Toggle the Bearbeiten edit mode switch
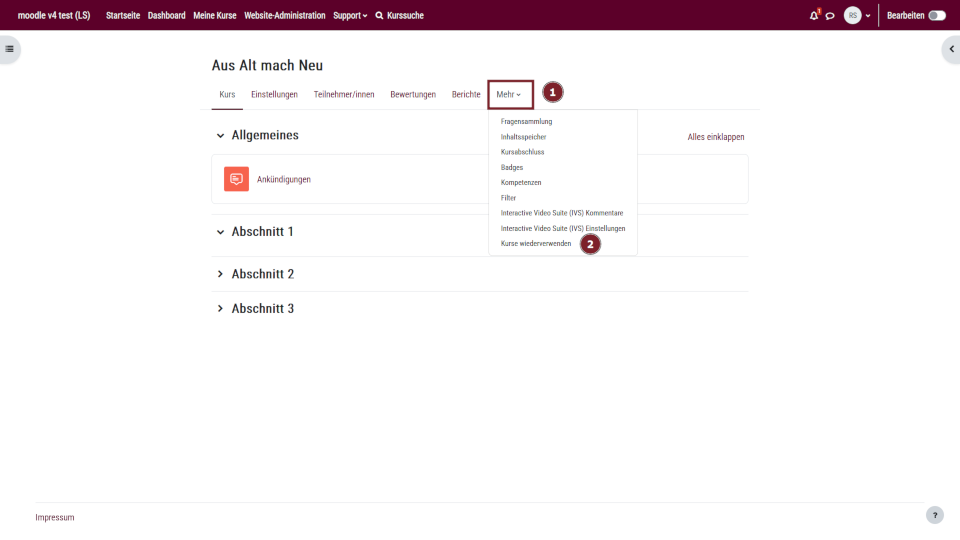 pos(937,15)
